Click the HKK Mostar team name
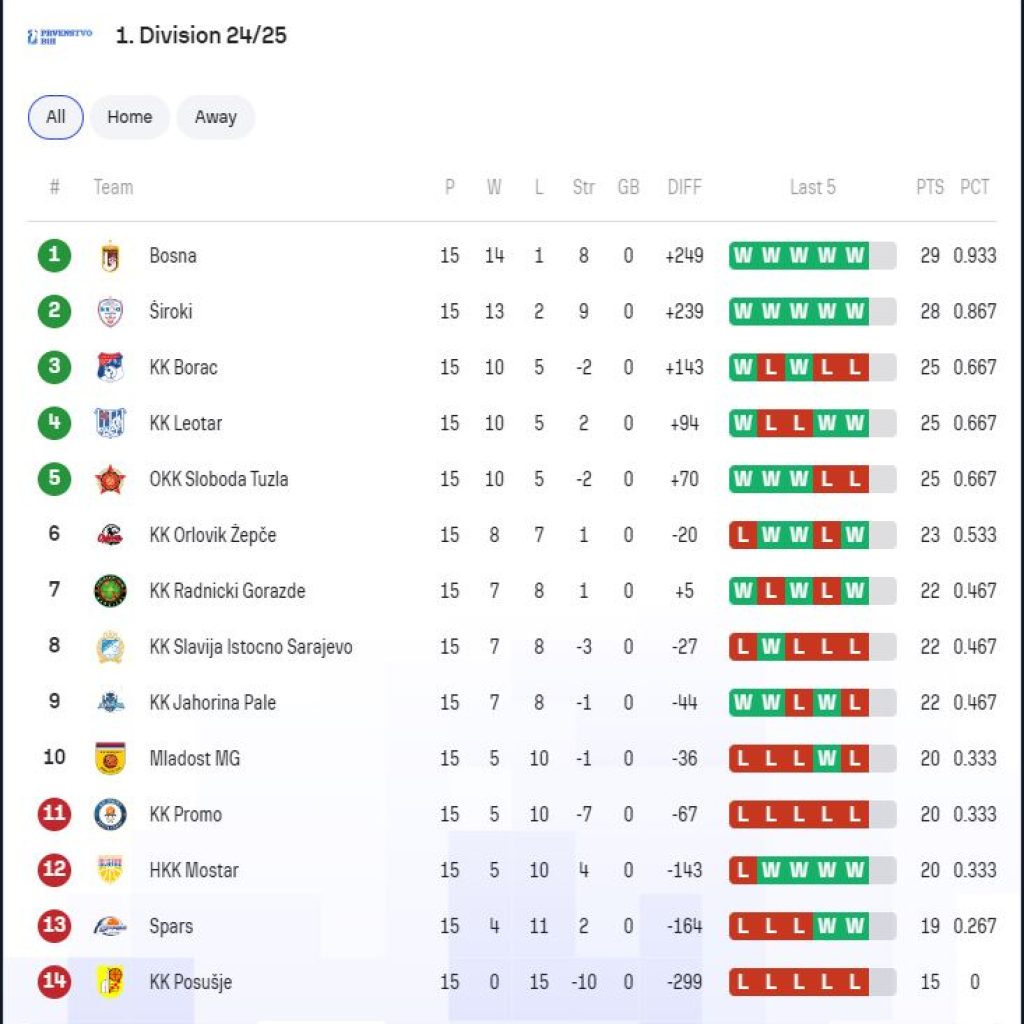 coord(194,870)
